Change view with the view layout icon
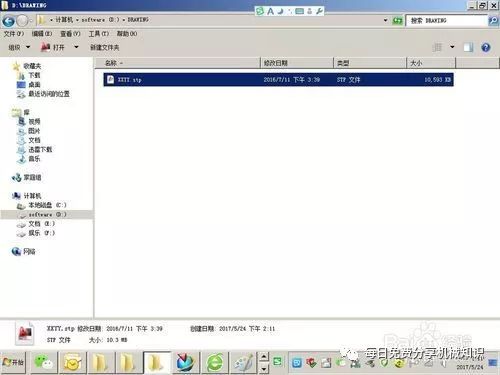The height and width of the screenshot is (375, 500). pos(437,47)
